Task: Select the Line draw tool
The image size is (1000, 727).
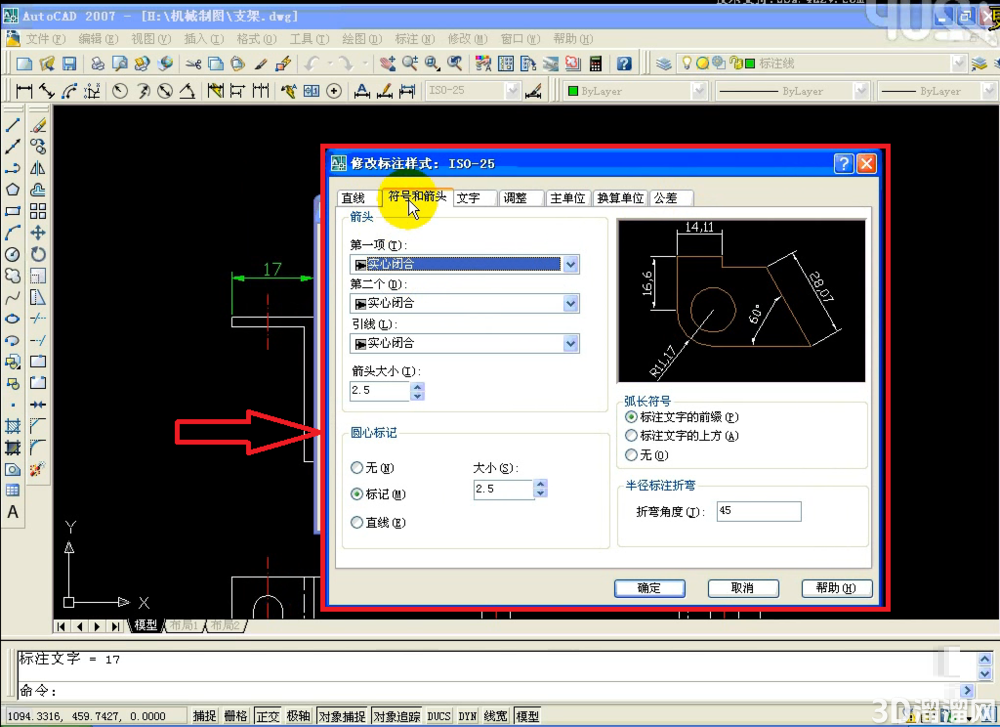Action: [13, 125]
